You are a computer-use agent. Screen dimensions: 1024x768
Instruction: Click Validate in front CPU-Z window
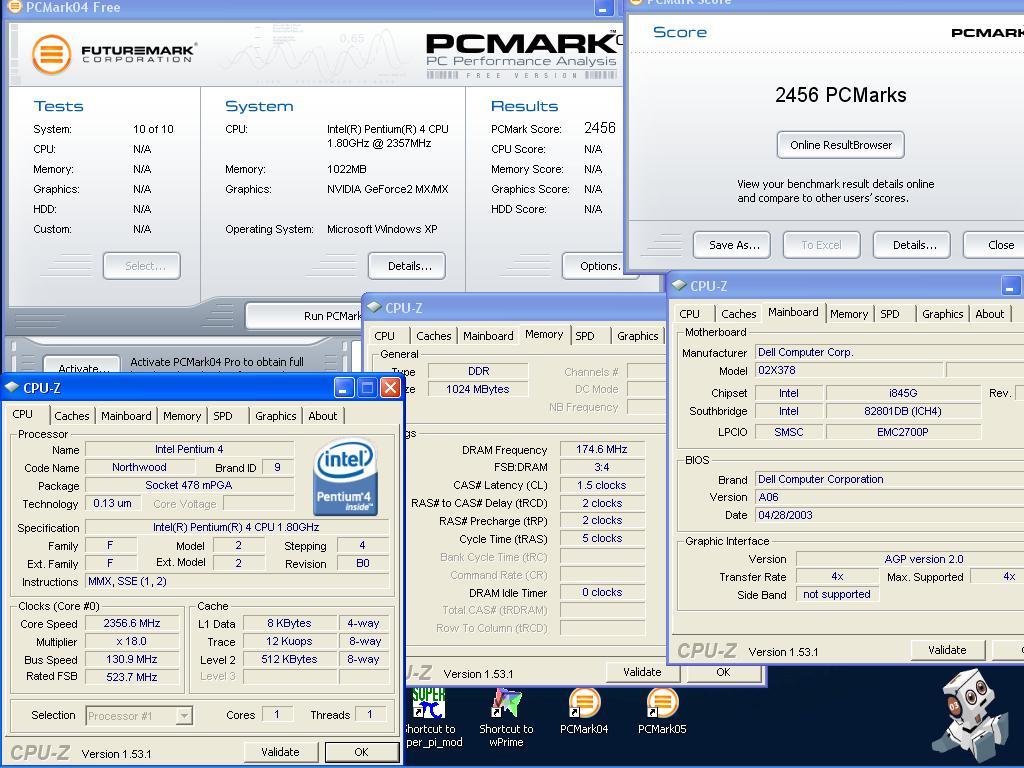point(280,752)
